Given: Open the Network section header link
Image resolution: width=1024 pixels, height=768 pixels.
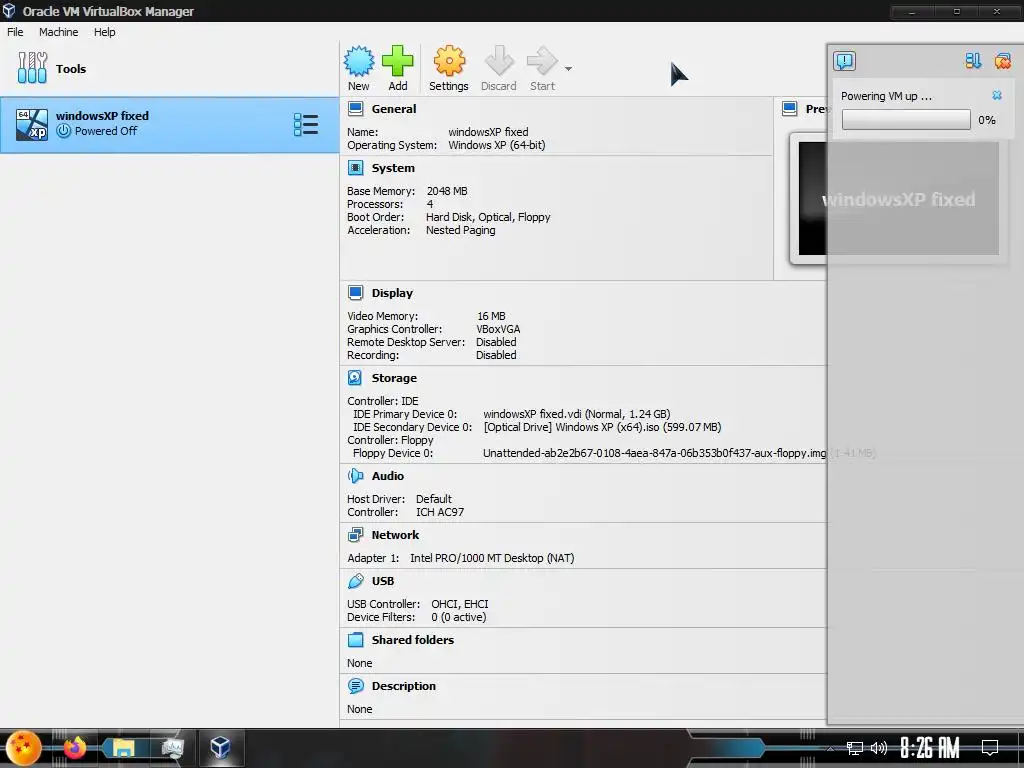Looking at the screenshot, I should (395, 535).
